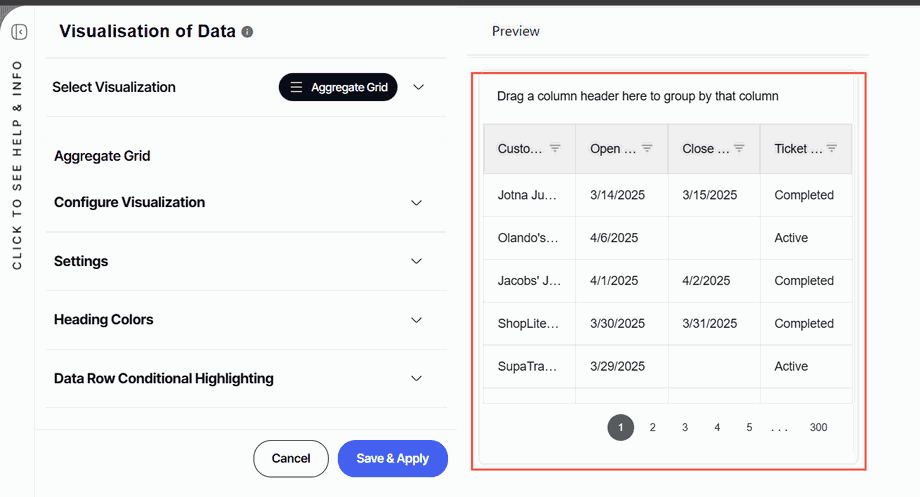Click info icon beside Visualisation of Data
Viewport: 920px width, 497px height.
tap(247, 32)
